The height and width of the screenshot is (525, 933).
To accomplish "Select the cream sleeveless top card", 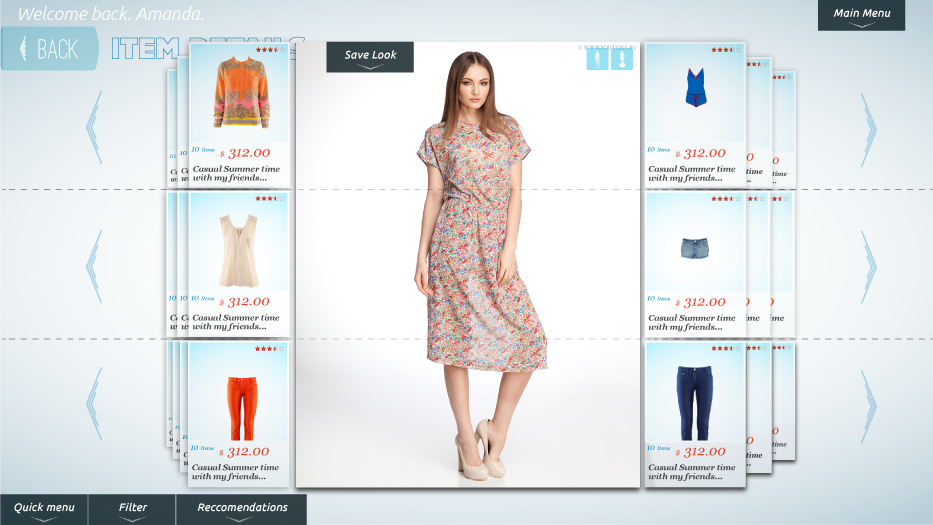I will click(x=239, y=264).
